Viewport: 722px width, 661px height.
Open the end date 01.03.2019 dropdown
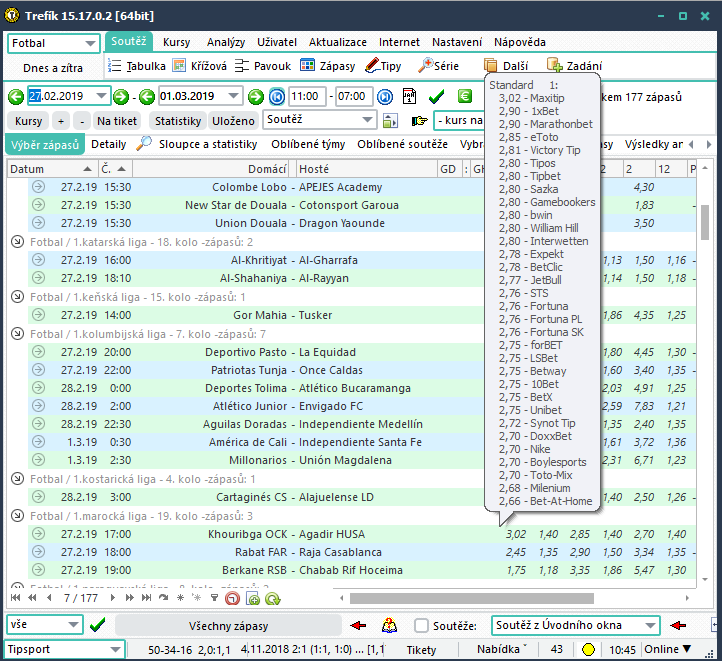coord(233,96)
